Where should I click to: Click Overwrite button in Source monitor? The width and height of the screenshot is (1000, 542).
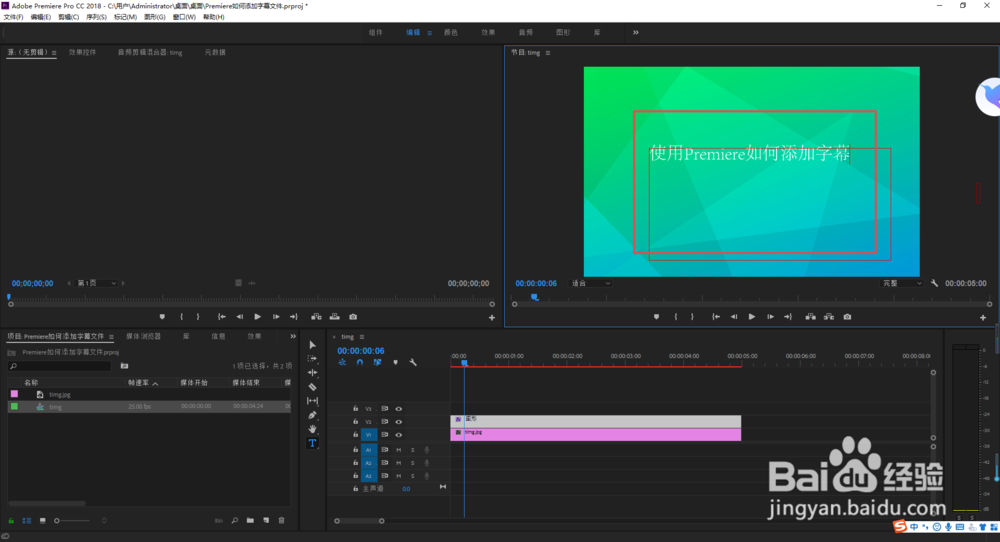pos(335,317)
